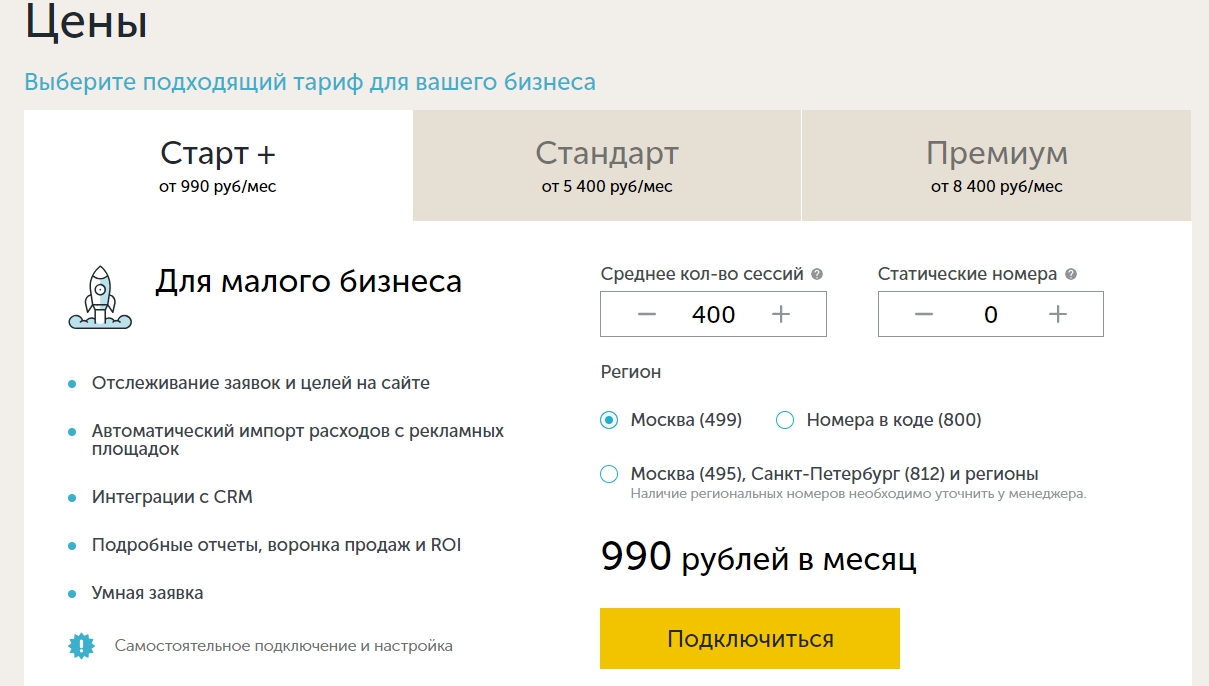
Task: Choose Номера в коде (800) option
Action: (785, 420)
